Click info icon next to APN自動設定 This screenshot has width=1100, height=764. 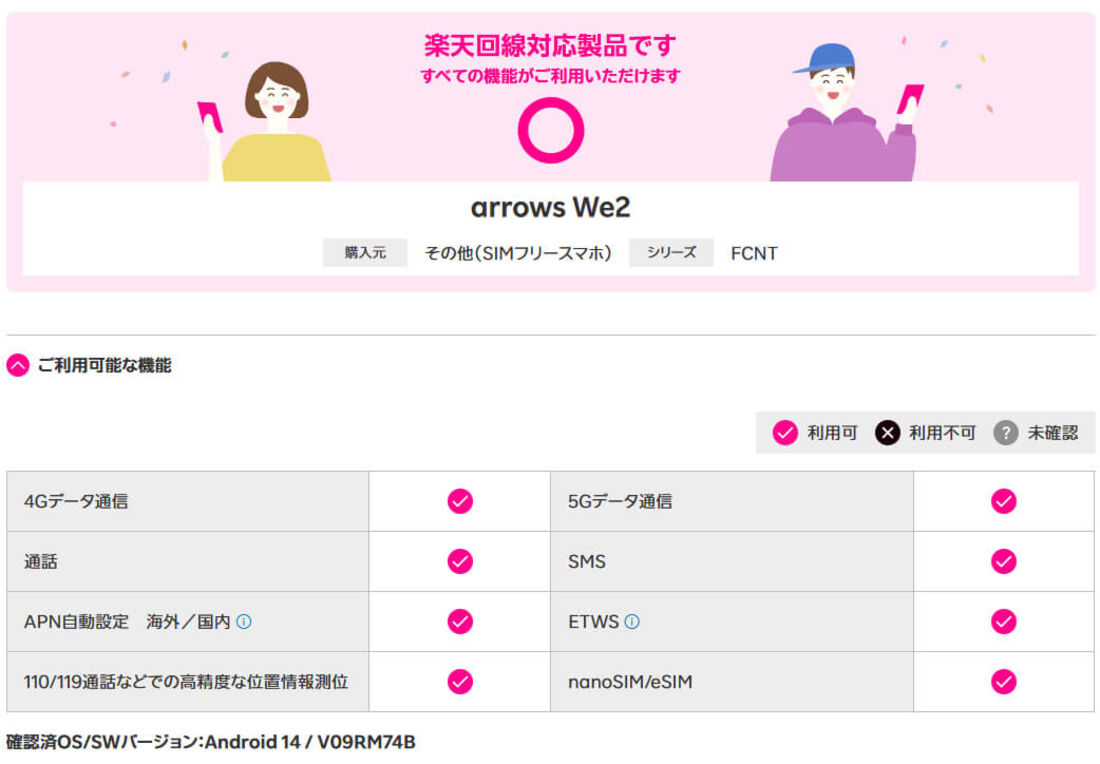click(244, 622)
